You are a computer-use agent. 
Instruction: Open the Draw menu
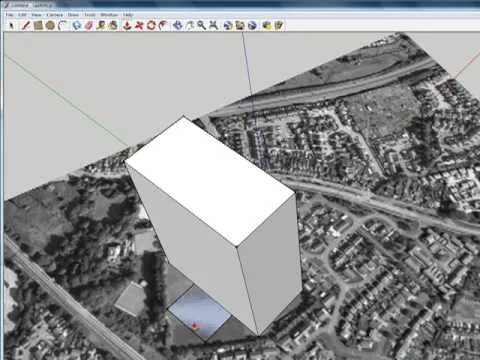tap(73, 15)
